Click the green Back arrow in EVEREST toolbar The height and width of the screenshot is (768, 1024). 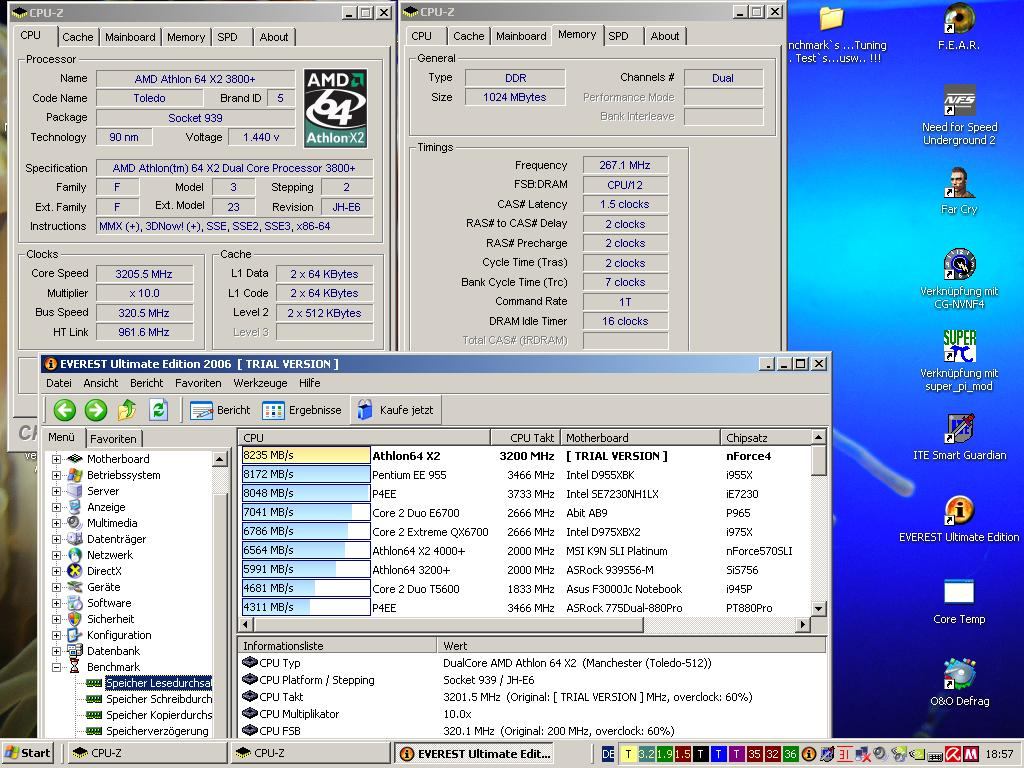pyautogui.click(x=65, y=410)
